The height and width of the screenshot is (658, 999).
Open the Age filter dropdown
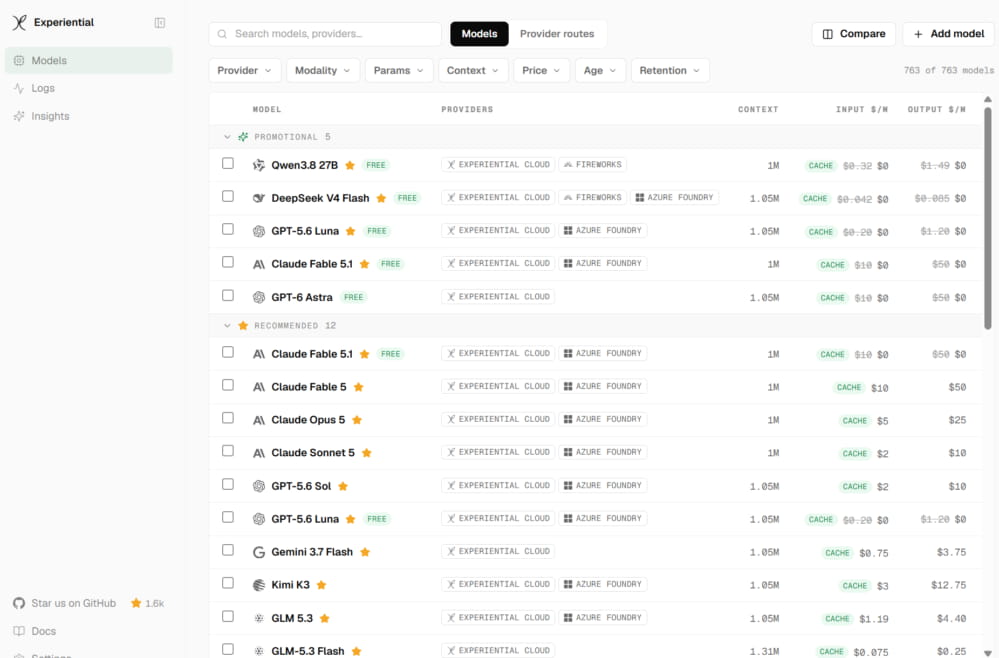(x=600, y=71)
